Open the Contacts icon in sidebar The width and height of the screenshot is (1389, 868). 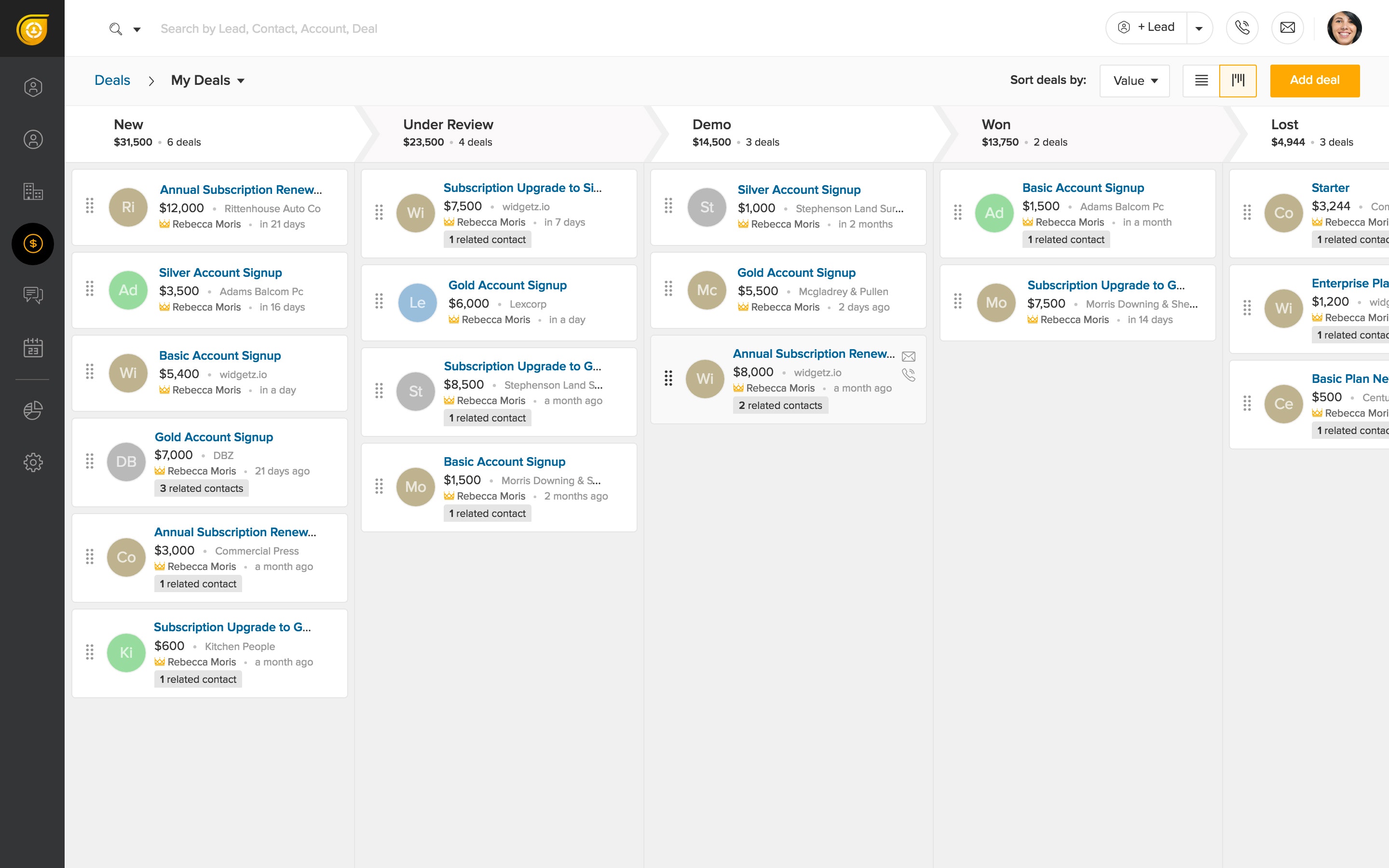click(x=33, y=139)
